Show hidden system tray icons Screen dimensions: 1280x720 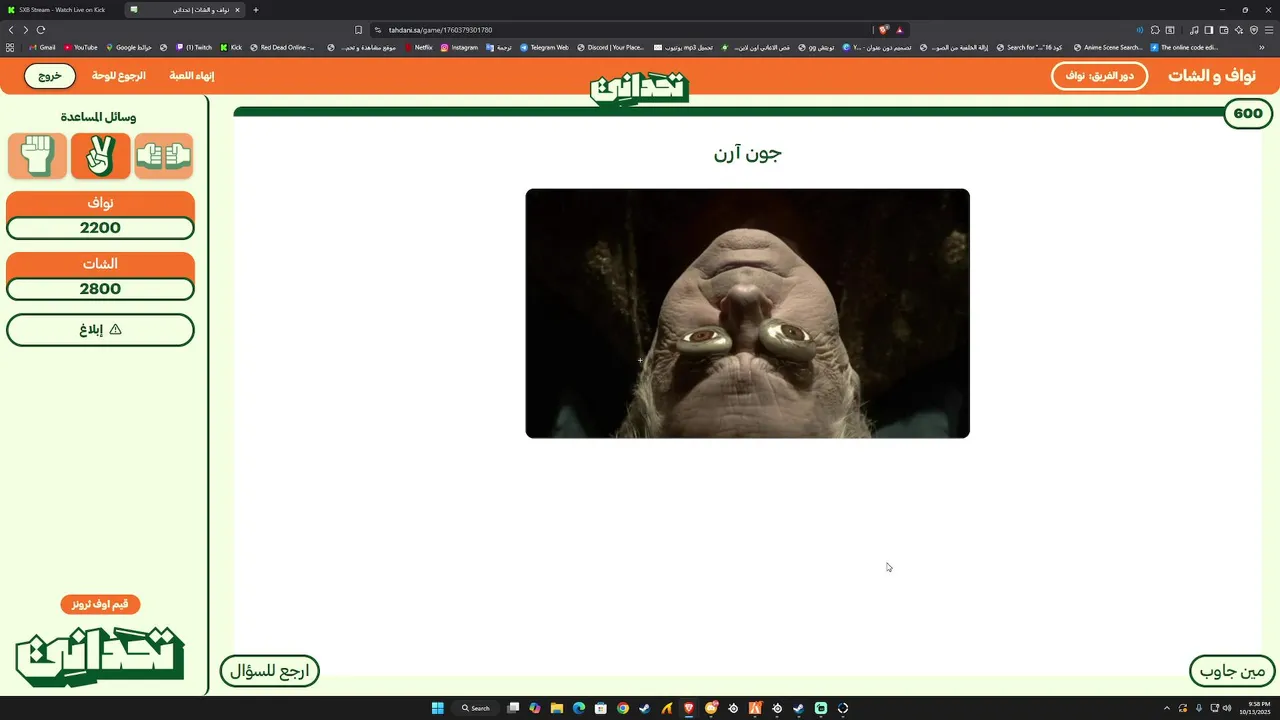[x=1166, y=708]
